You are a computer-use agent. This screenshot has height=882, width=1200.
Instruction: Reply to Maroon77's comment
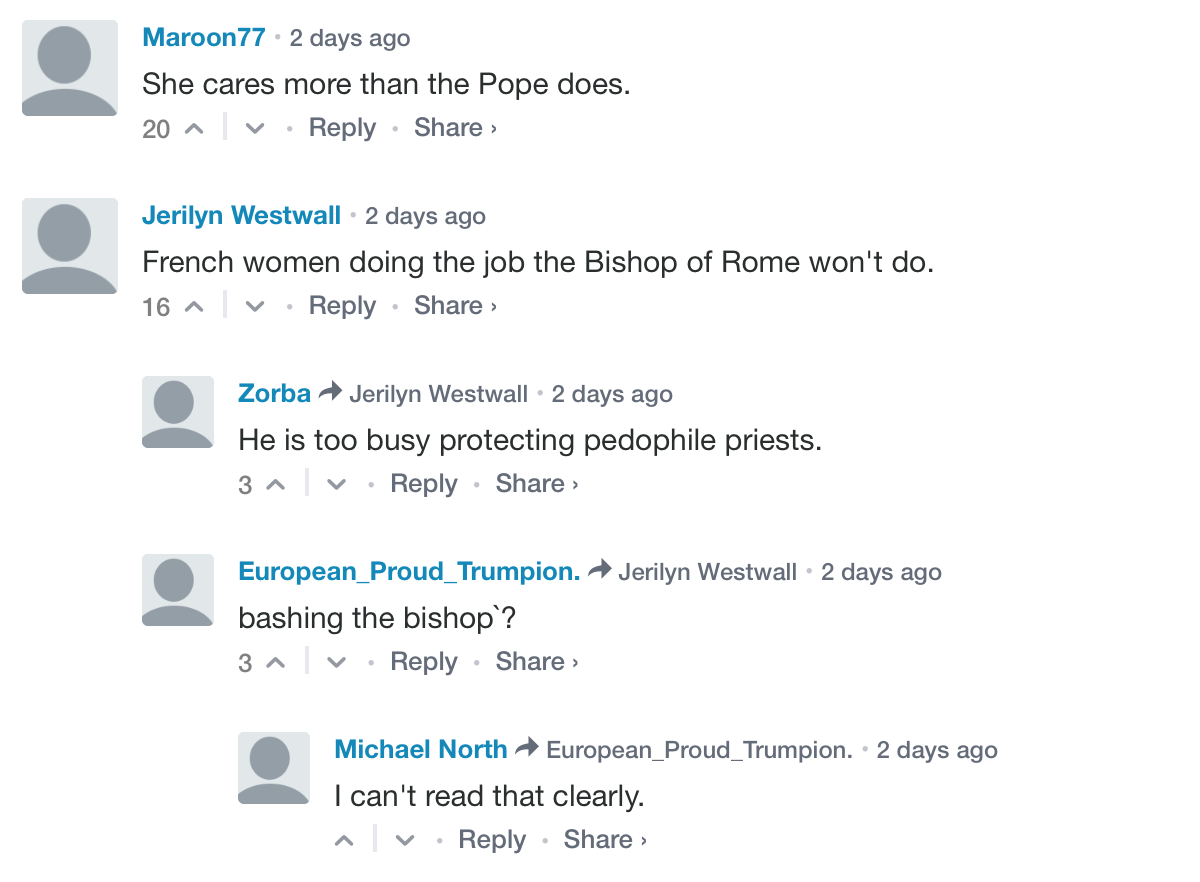[x=342, y=128]
